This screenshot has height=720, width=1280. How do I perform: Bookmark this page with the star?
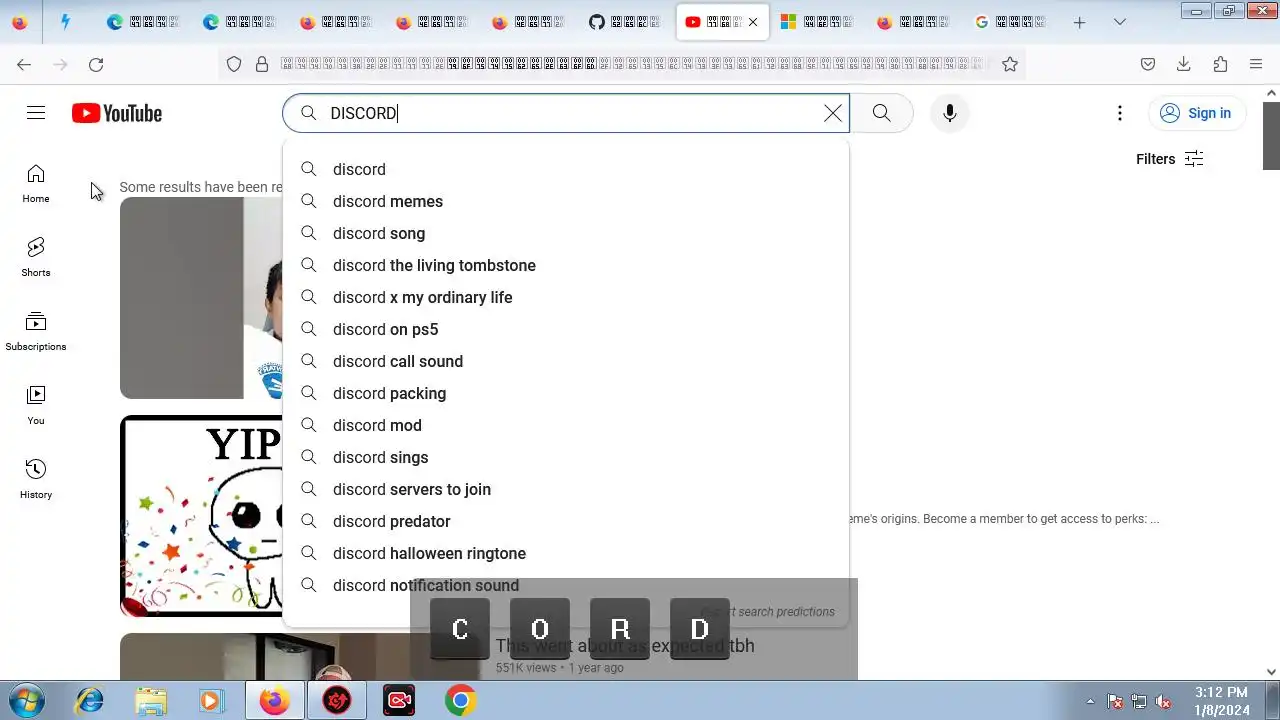[x=1010, y=64]
